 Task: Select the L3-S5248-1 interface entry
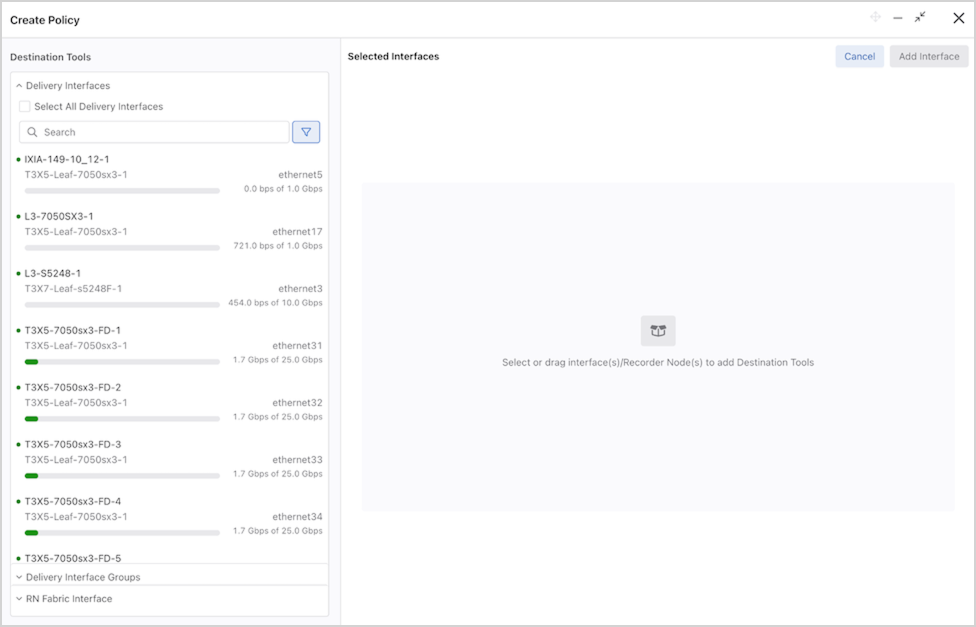(x=52, y=273)
